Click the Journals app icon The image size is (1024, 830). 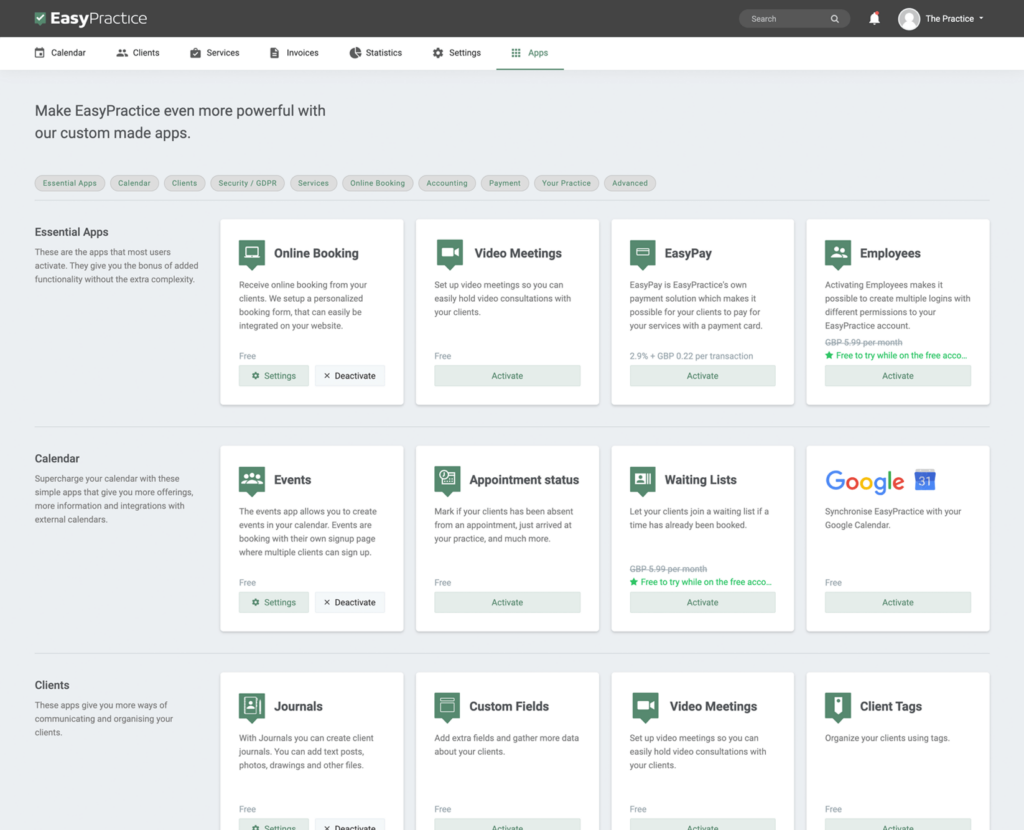(251, 707)
